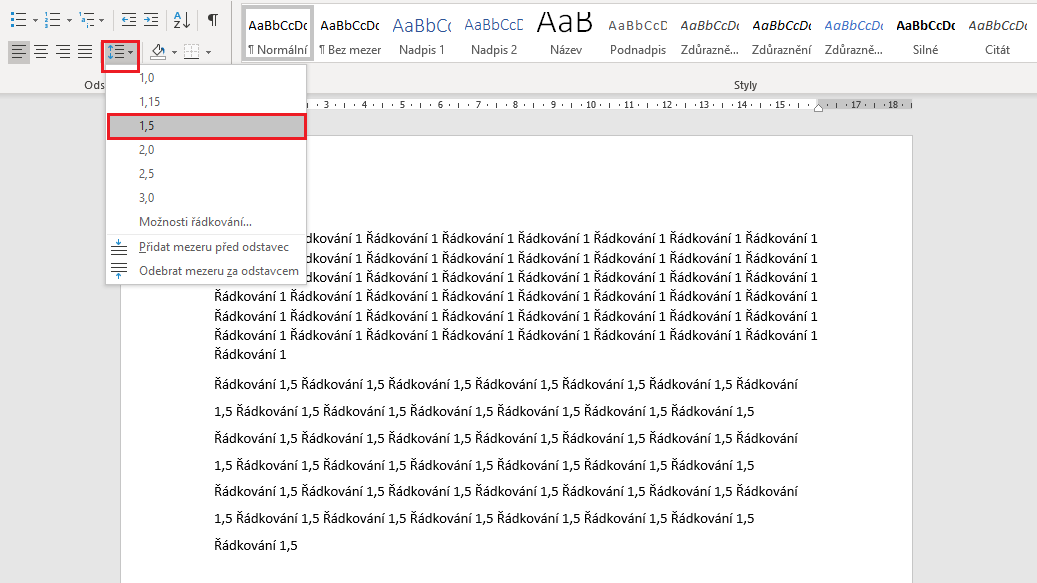1037x583 pixels.
Task: Click the numbered list icon
Action: pos(52,20)
